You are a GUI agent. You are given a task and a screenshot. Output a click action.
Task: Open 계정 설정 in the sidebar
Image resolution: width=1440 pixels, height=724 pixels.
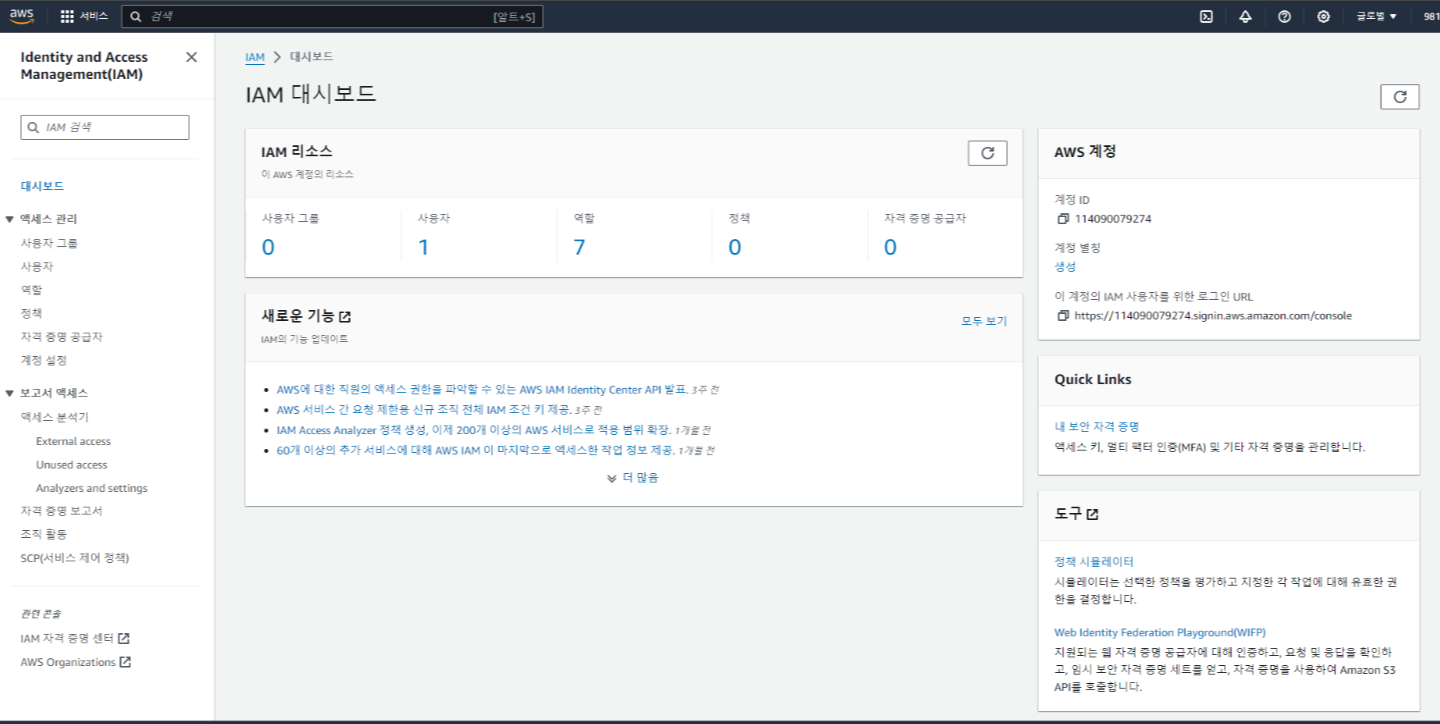43,360
